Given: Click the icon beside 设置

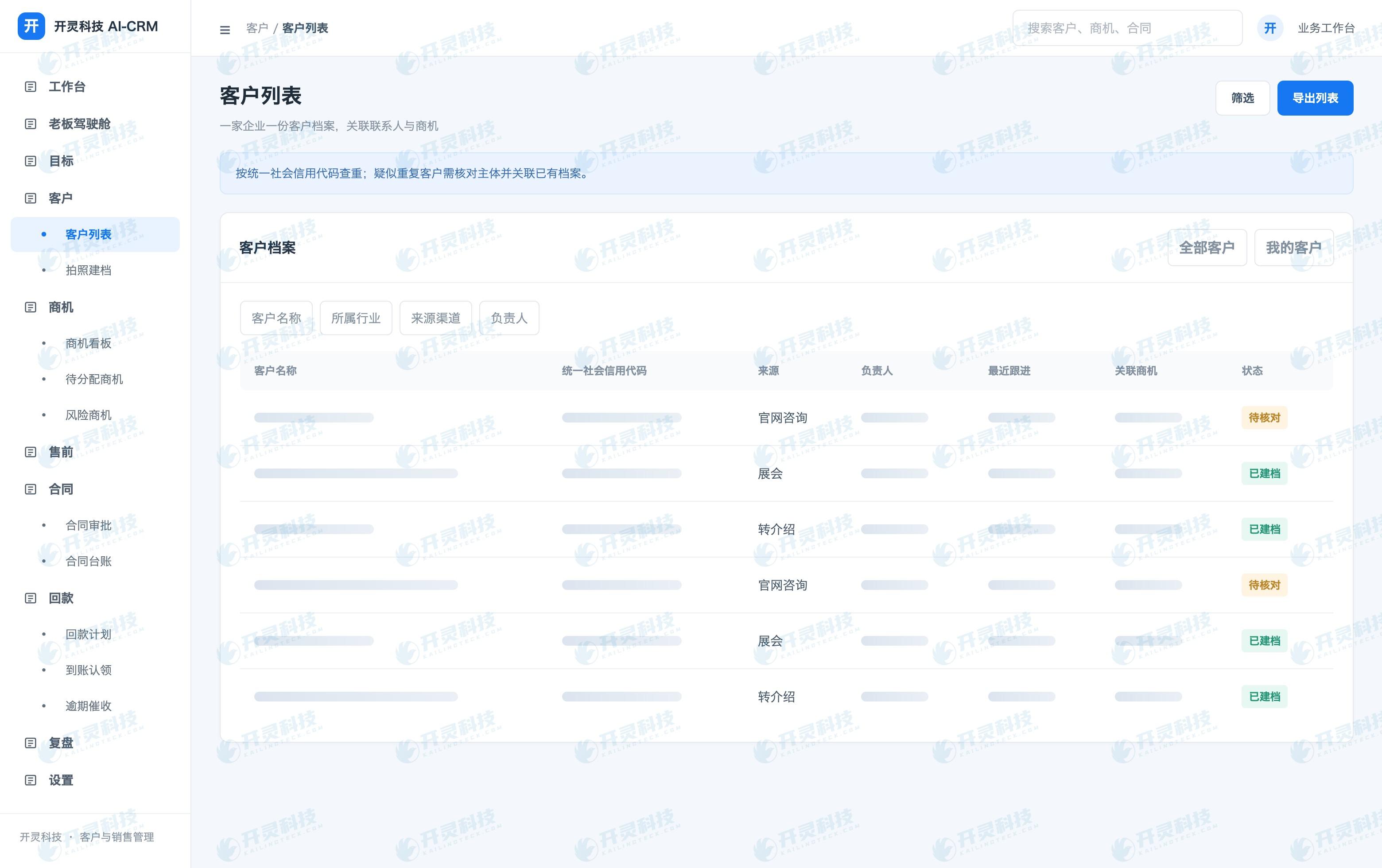Looking at the screenshot, I should click(x=31, y=780).
